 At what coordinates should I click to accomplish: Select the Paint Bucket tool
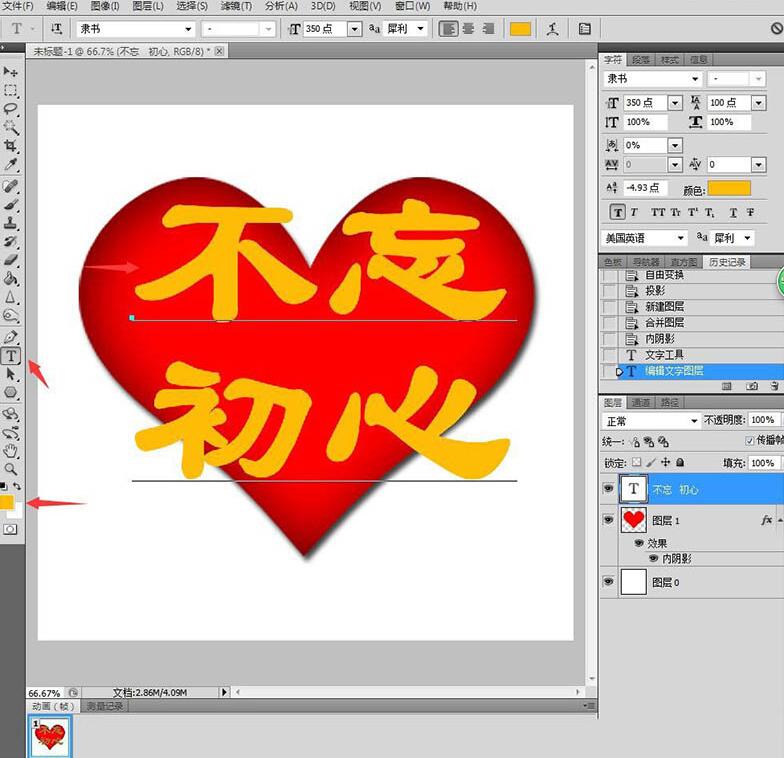[x=10, y=278]
